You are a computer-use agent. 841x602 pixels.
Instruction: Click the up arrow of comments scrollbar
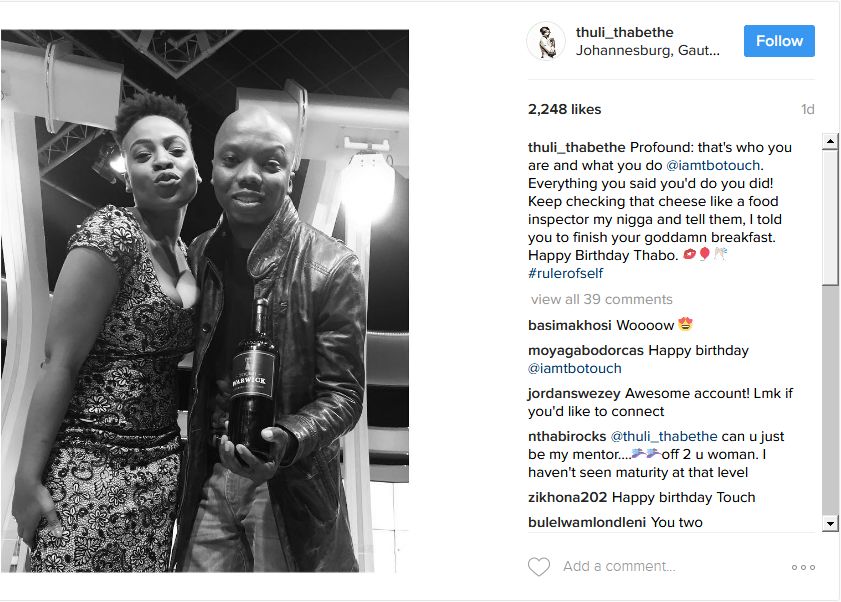[830, 142]
